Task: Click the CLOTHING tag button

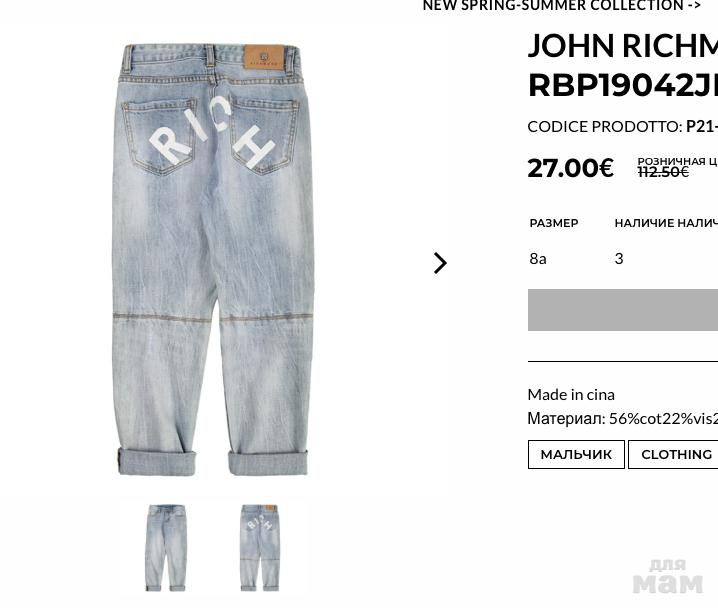Action: pos(673,455)
